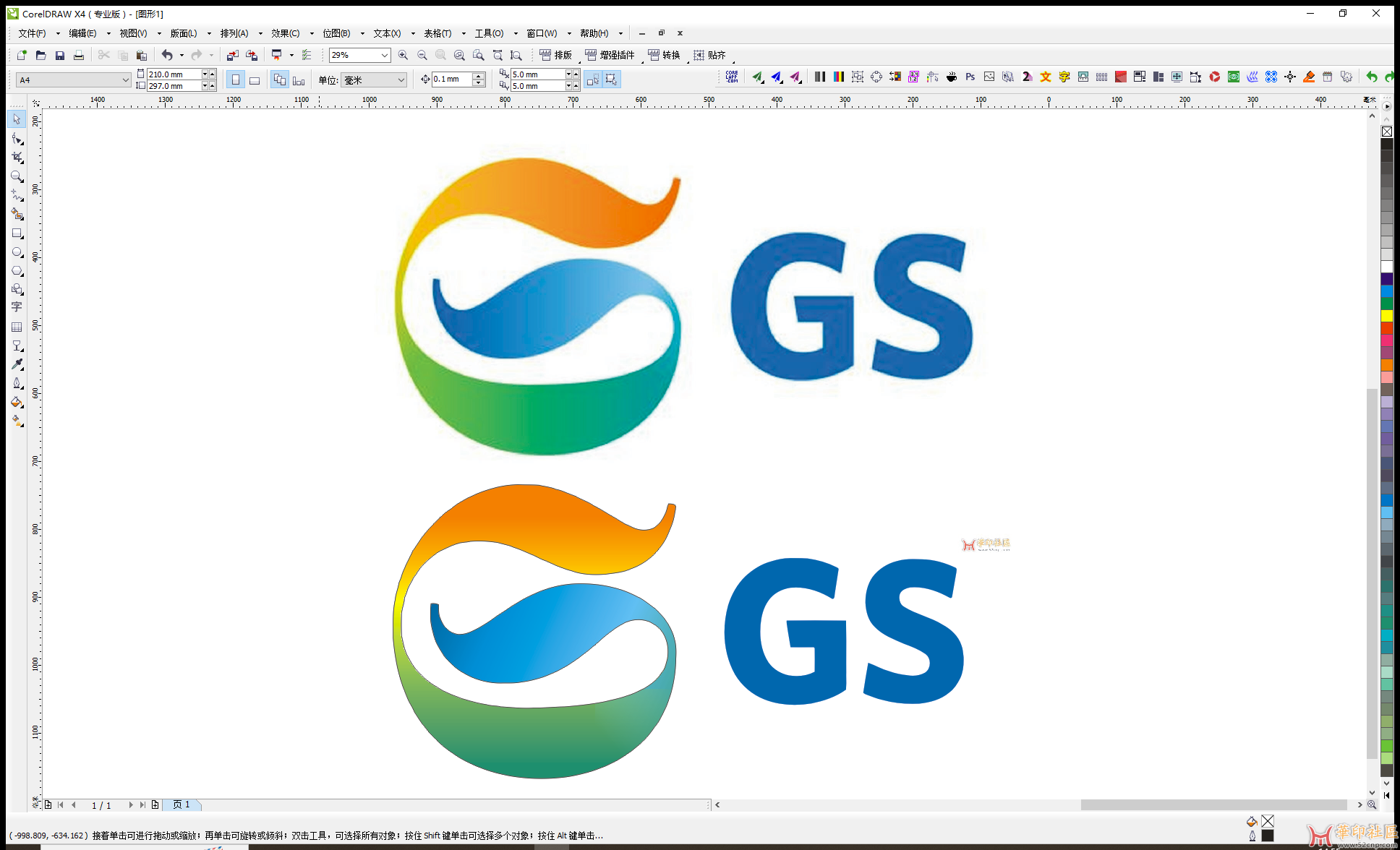The height and width of the screenshot is (850, 1400).
Task: Undo the last action
Action: pos(167,55)
